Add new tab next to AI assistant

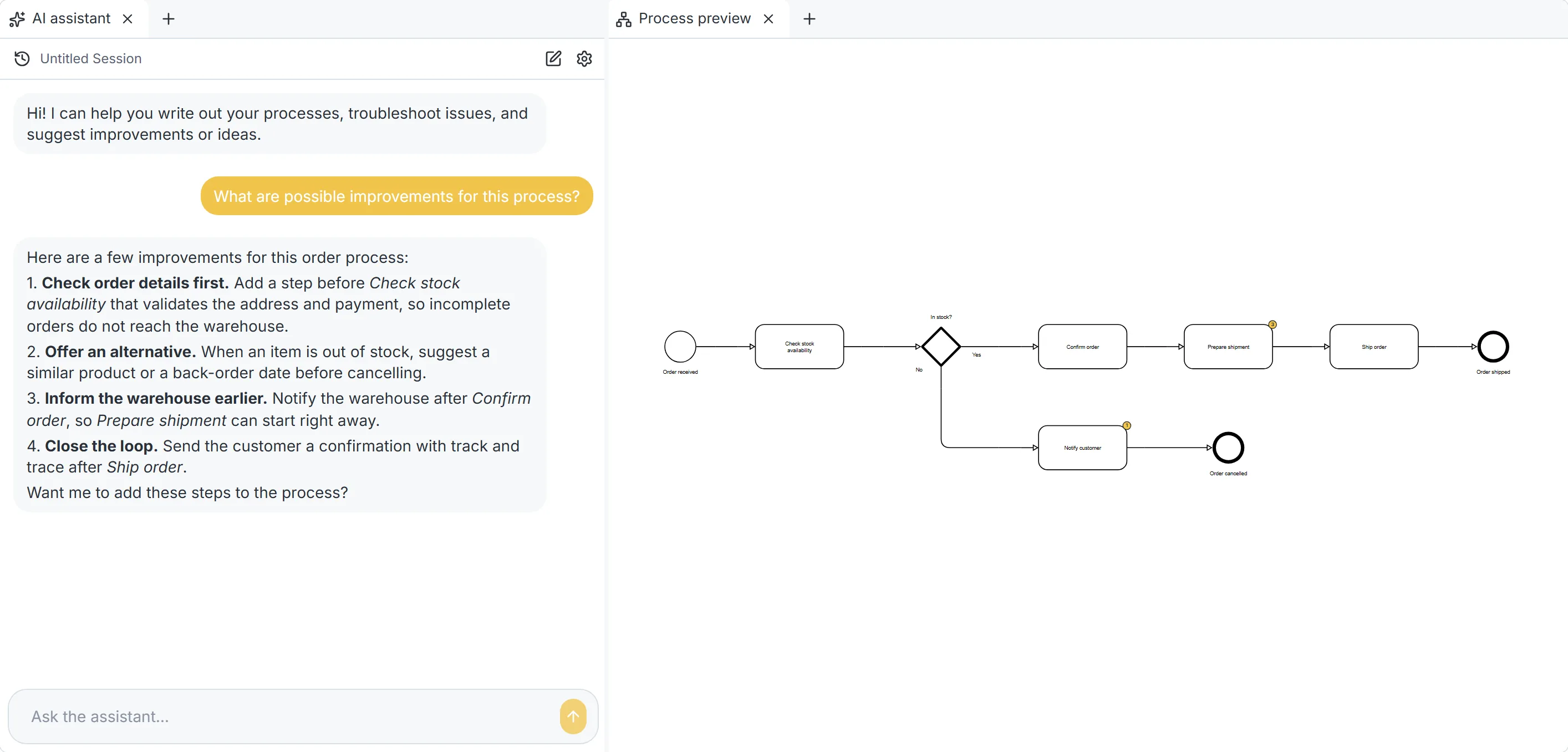click(x=169, y=19)
